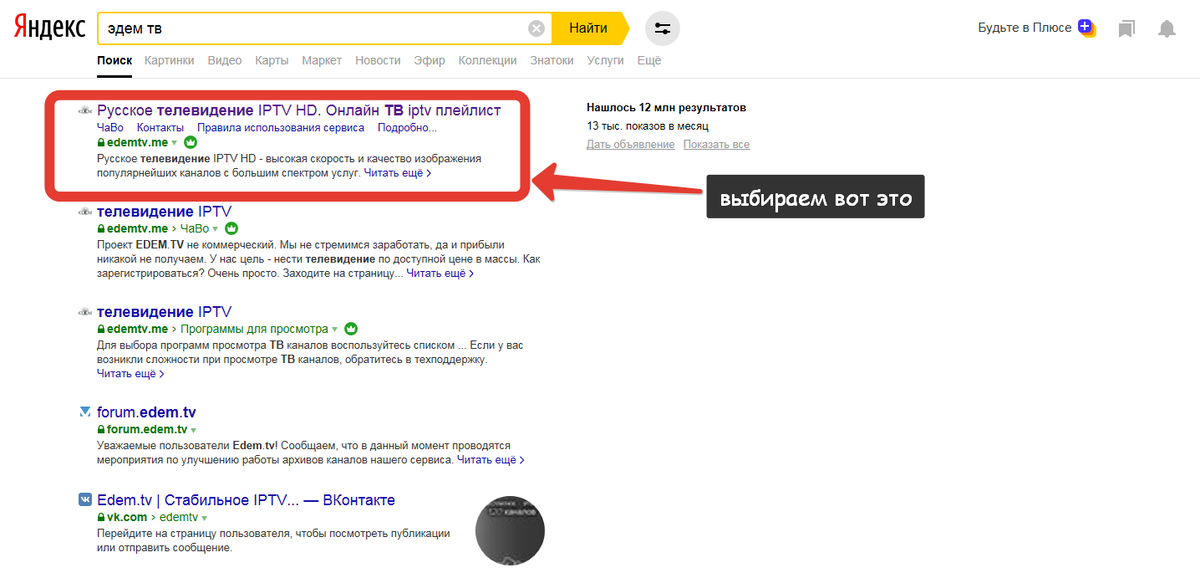Click favicon of the Русское телевидение IPTV HD result
1200x573 pixels.
point(85,111)
